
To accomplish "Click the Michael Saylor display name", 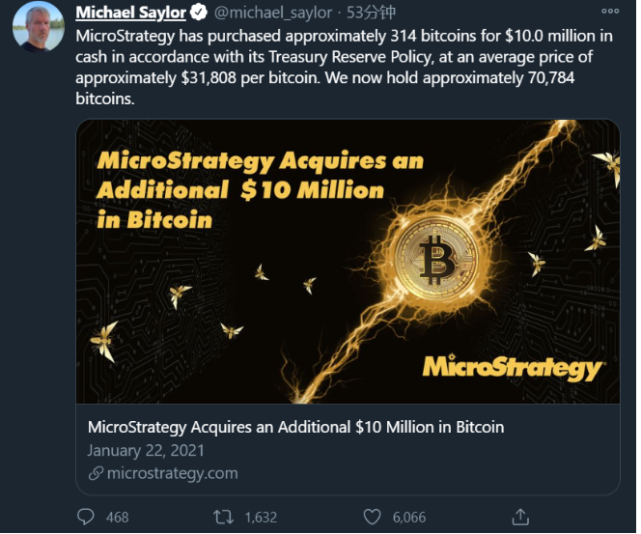I will tap(131, 13).
